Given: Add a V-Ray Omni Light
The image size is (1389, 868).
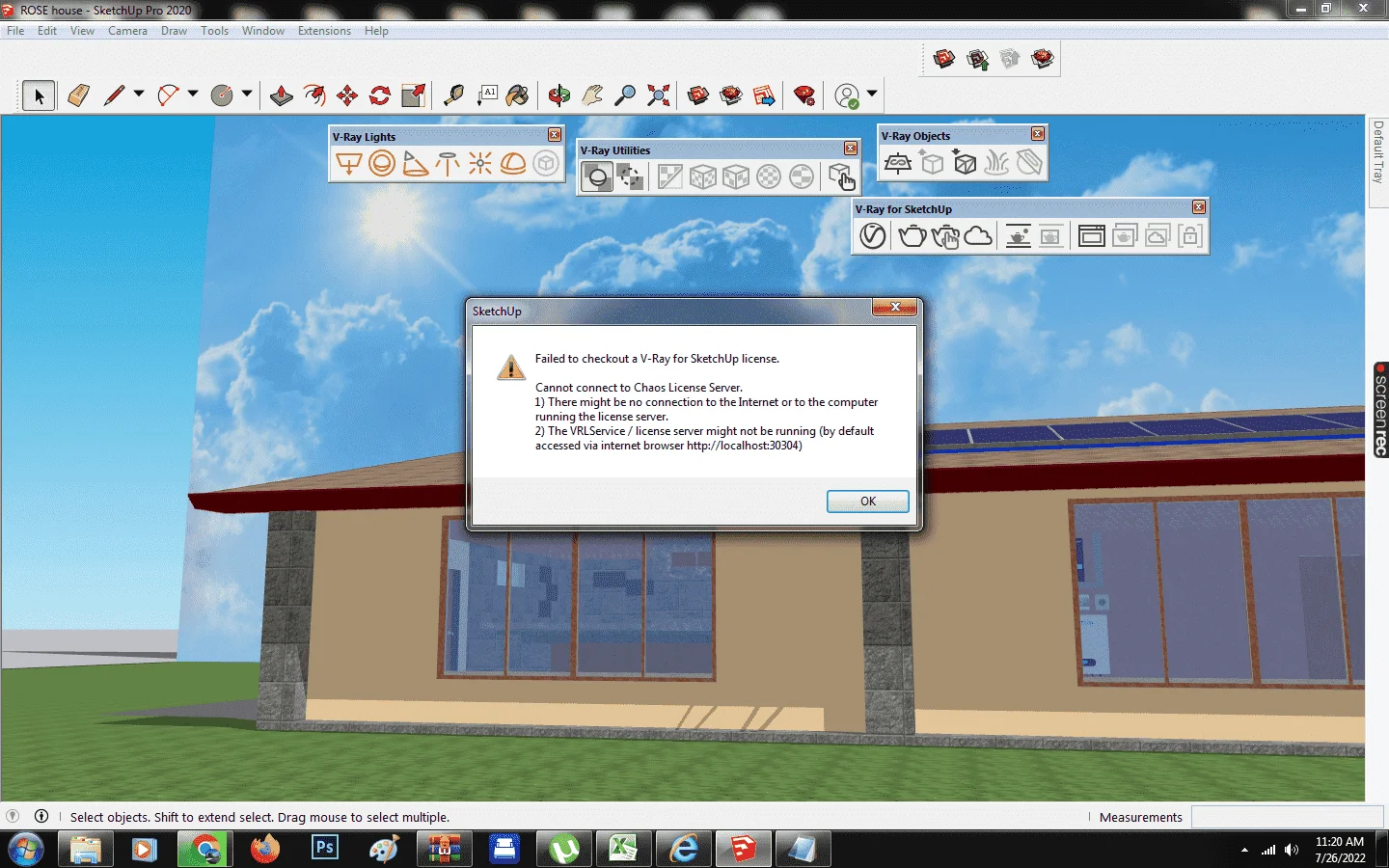Looking at the screenshot, I should coord(480,163).
